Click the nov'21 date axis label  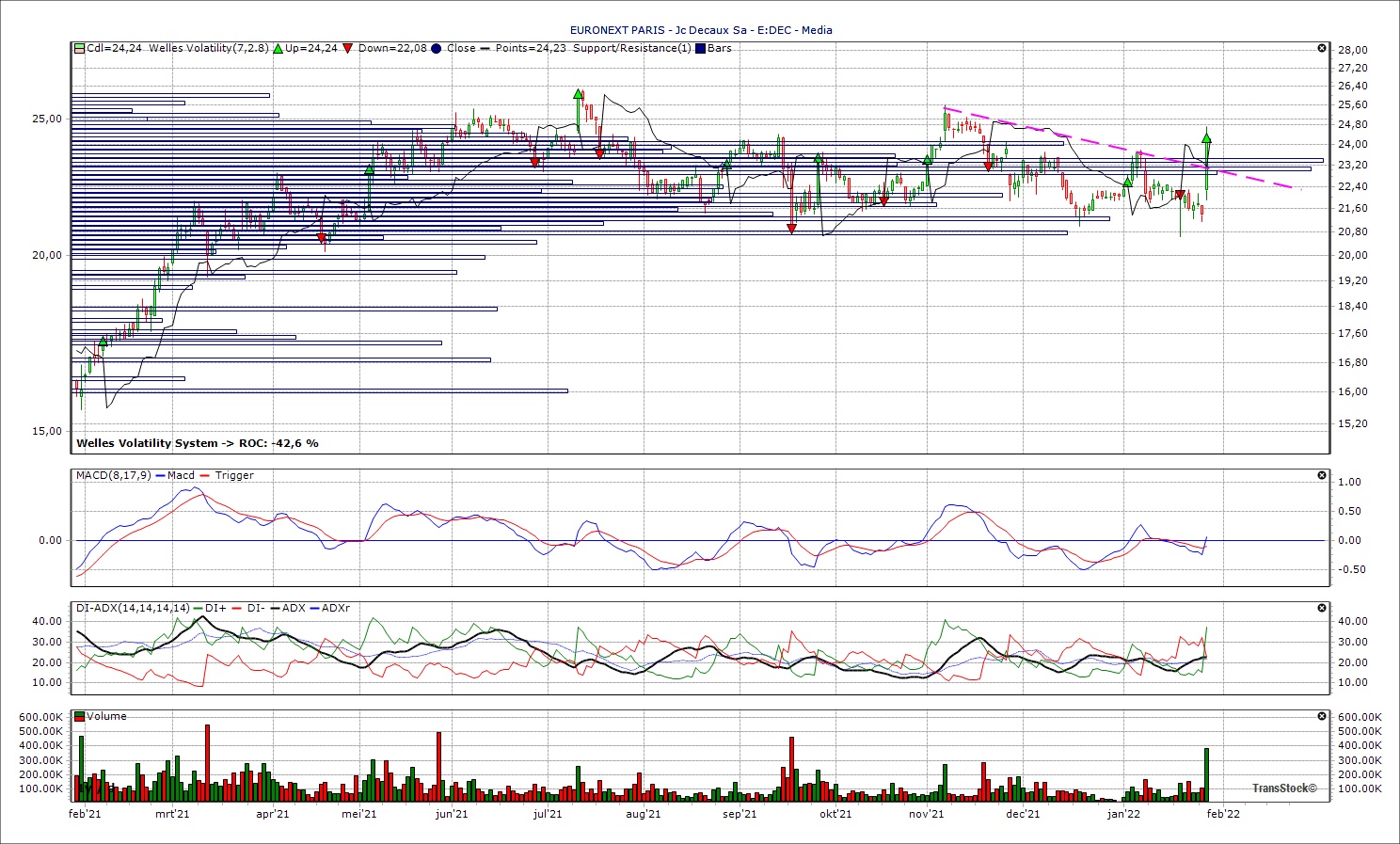927,814
